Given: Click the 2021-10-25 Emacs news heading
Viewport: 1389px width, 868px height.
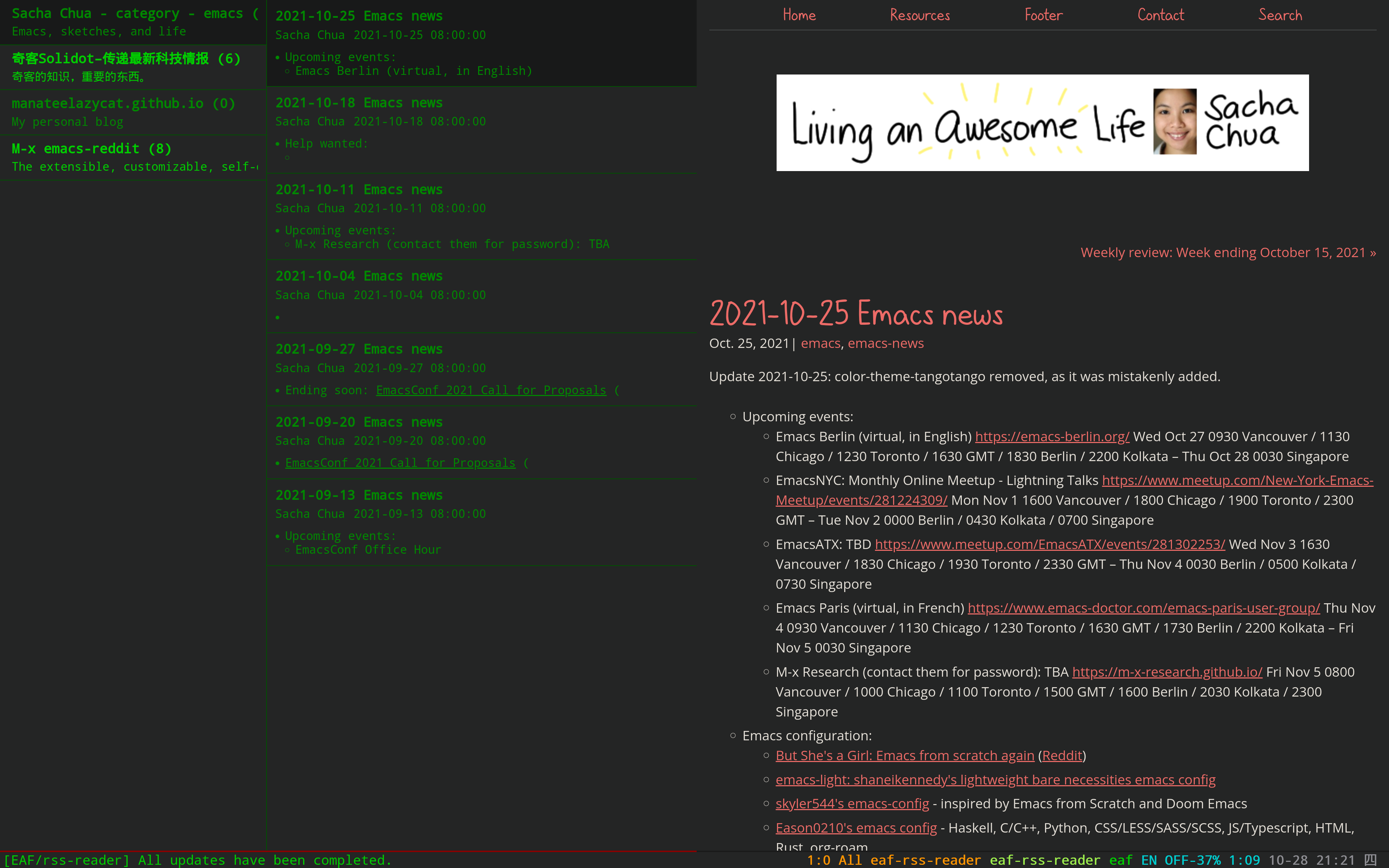Looking at the screenshot, I should point(856,314).
